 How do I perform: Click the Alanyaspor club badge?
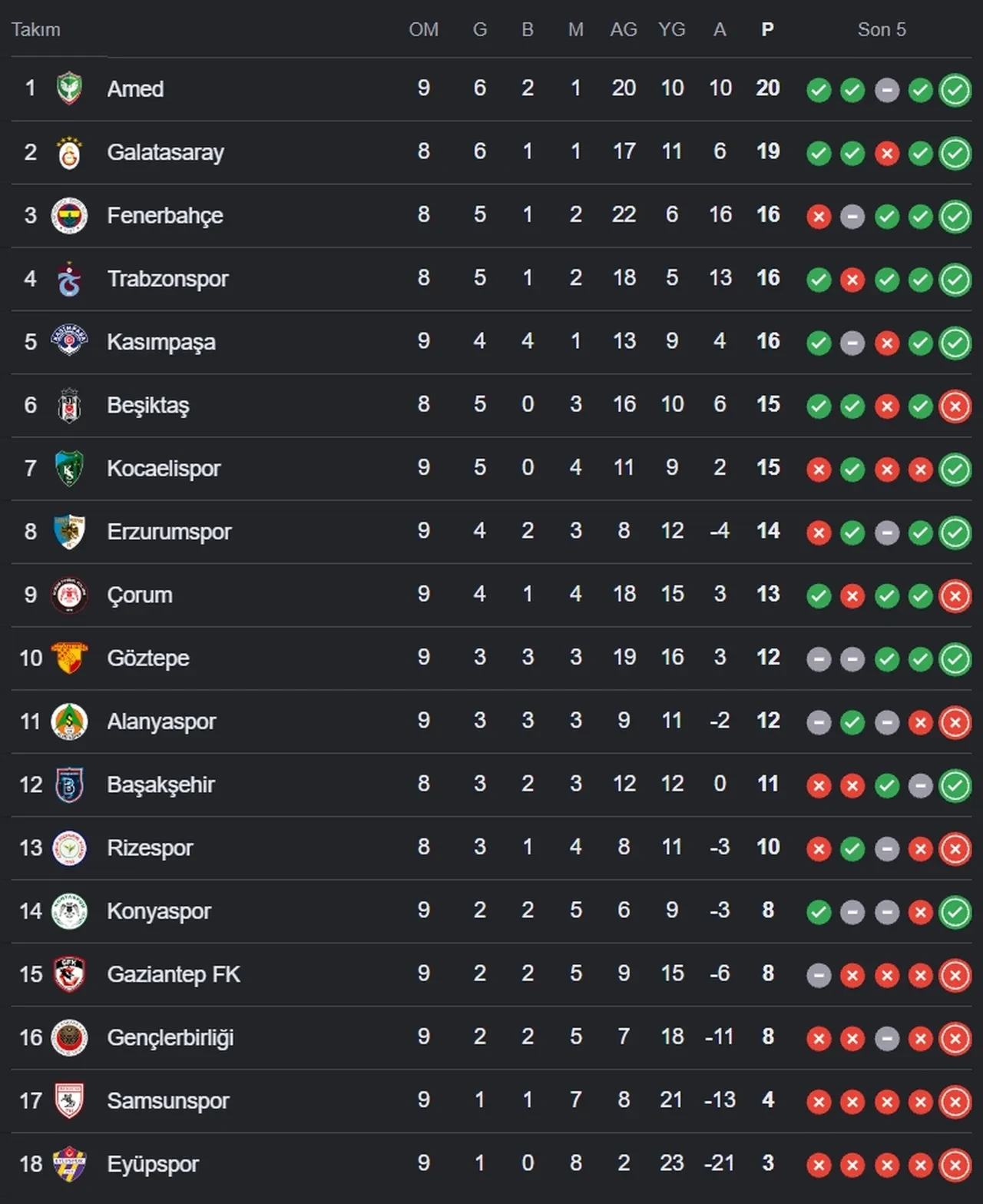coord(69,721)
